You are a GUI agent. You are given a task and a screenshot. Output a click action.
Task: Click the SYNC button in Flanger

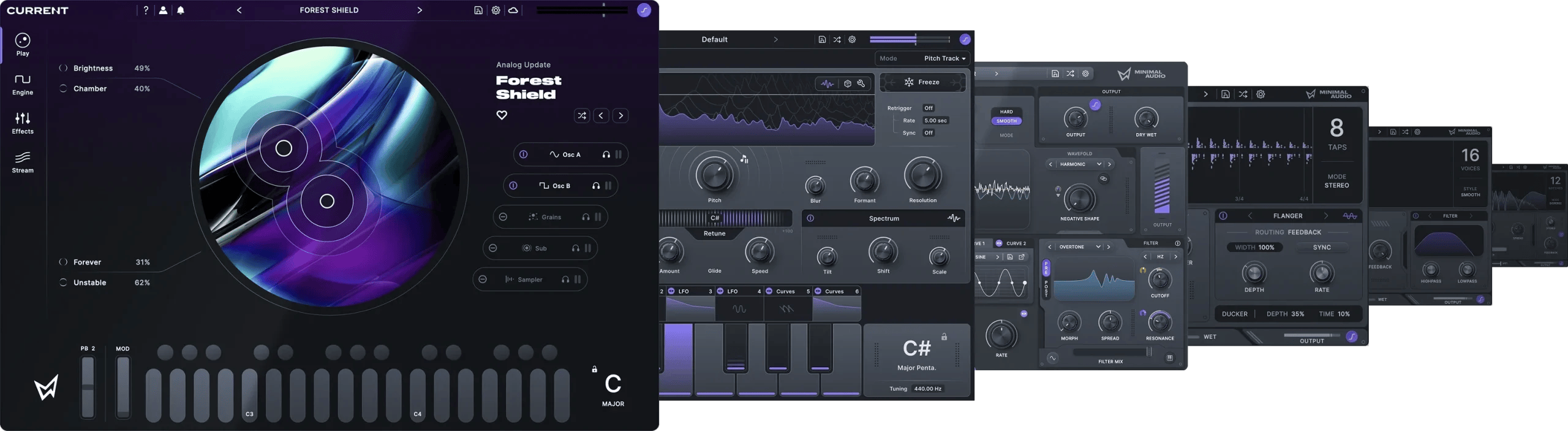(x=1322, y=247)
